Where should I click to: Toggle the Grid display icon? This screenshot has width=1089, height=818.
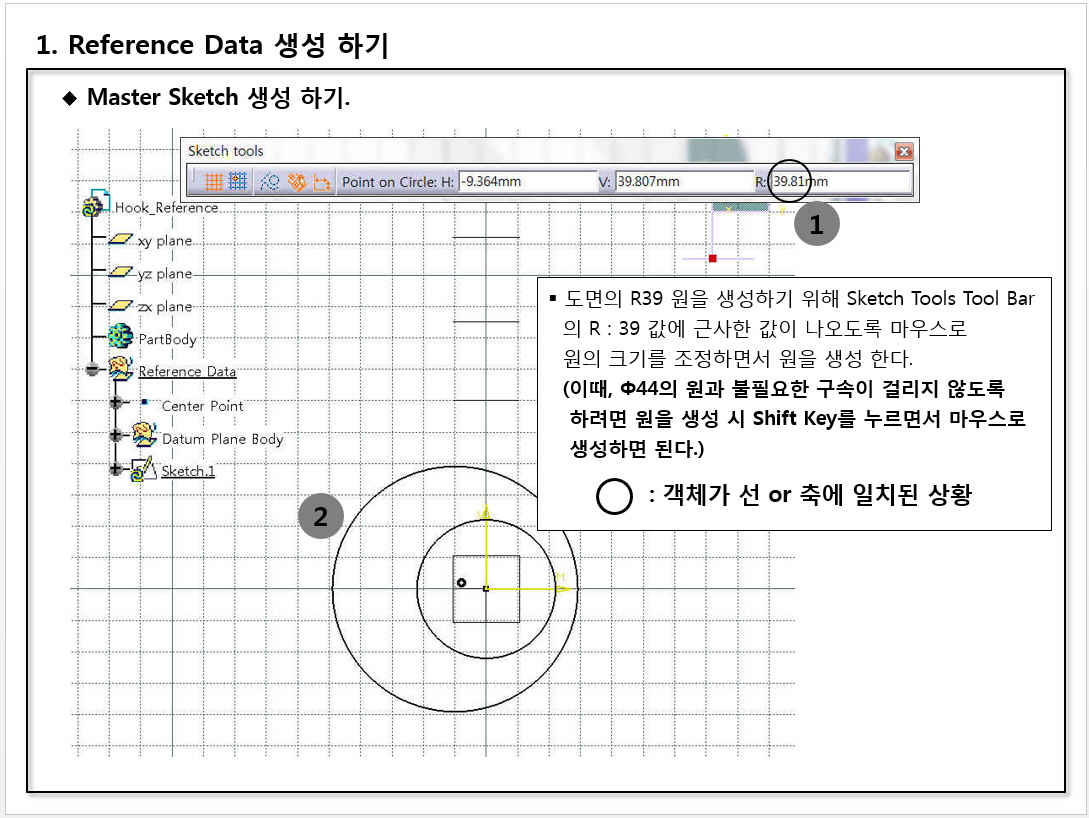[214, 182]
